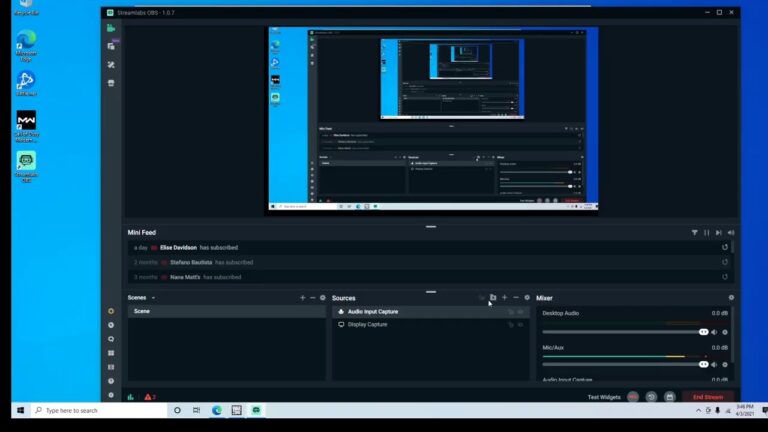768x432 pixels.
Task: Open the Studio Mode columns icon in the sidebar
Action: [111, 367]
